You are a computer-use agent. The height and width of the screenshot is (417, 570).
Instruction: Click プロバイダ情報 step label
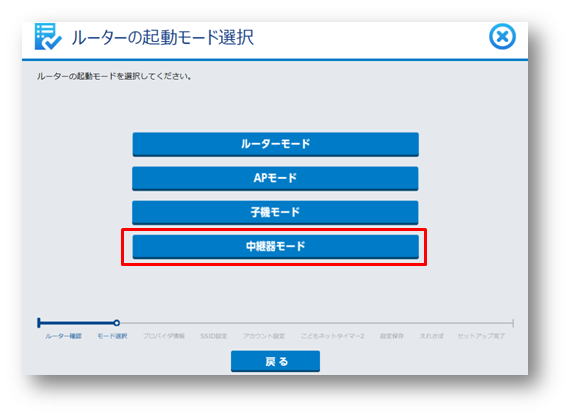(164, 336)
